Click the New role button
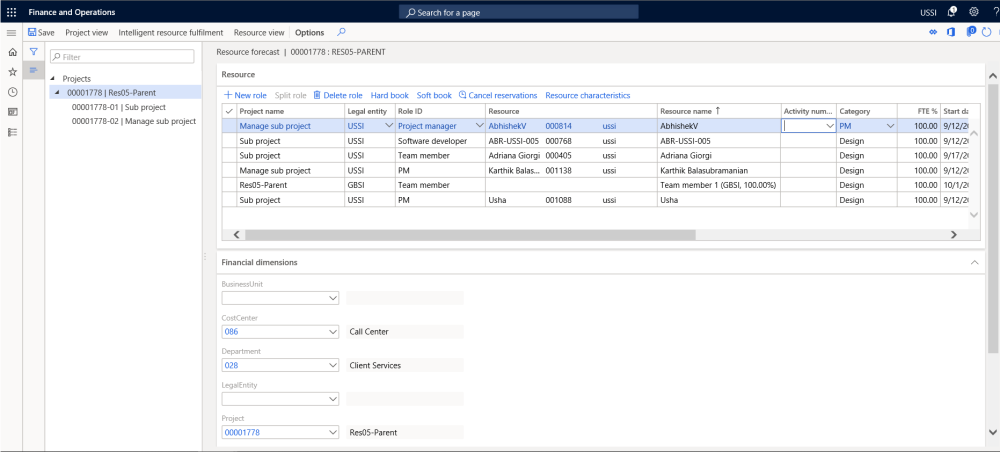The width and height of the screenshot is (1000, 452). [x=245, y=95]
